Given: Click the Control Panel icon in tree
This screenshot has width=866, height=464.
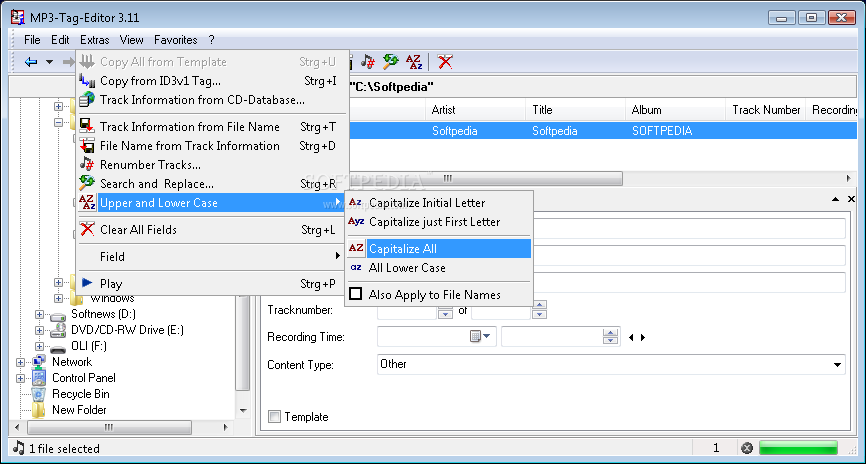Looking at the screenshot, I should tap(39, 378).
